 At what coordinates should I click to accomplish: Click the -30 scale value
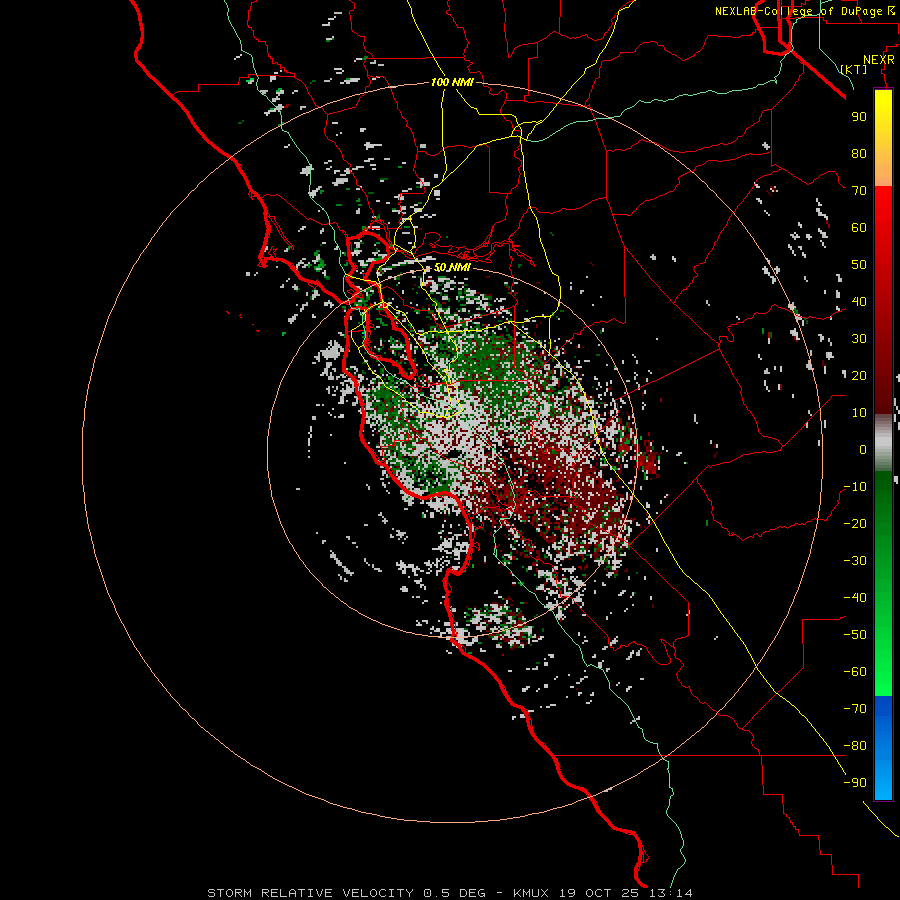[x=855, y=561]
